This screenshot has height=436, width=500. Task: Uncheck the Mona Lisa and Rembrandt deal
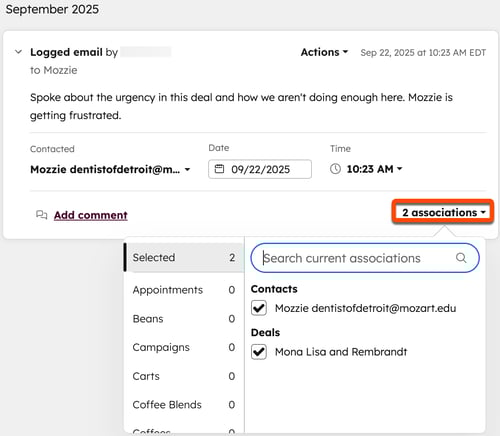[x=259, y=352]
